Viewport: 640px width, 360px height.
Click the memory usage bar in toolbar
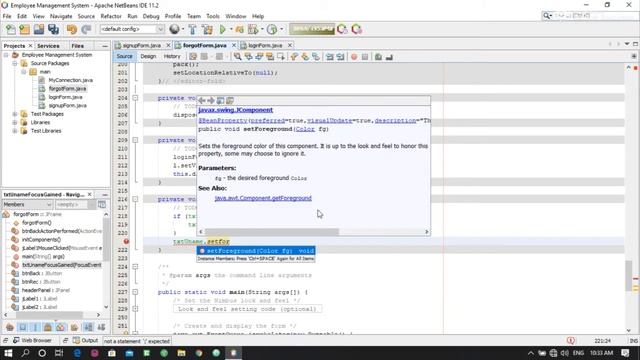pyautogui.click(x=312, y=29)
